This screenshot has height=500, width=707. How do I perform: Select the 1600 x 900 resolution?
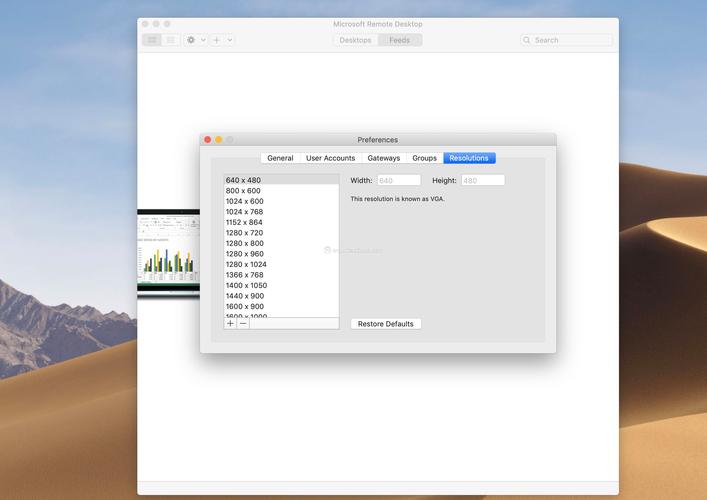coord(281,306)
